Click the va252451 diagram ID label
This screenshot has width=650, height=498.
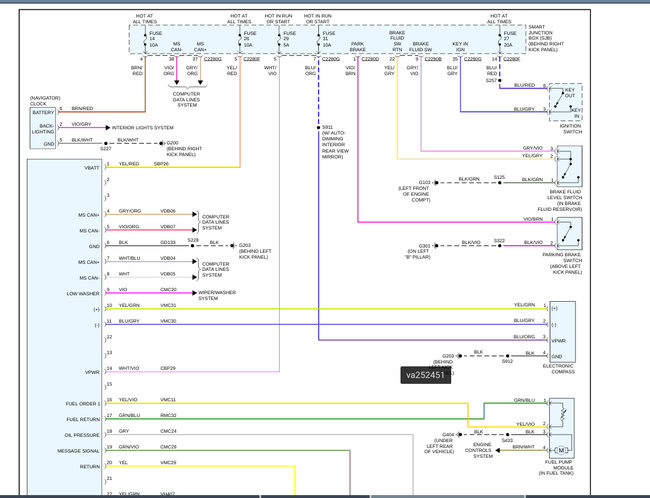coord(425,375)
